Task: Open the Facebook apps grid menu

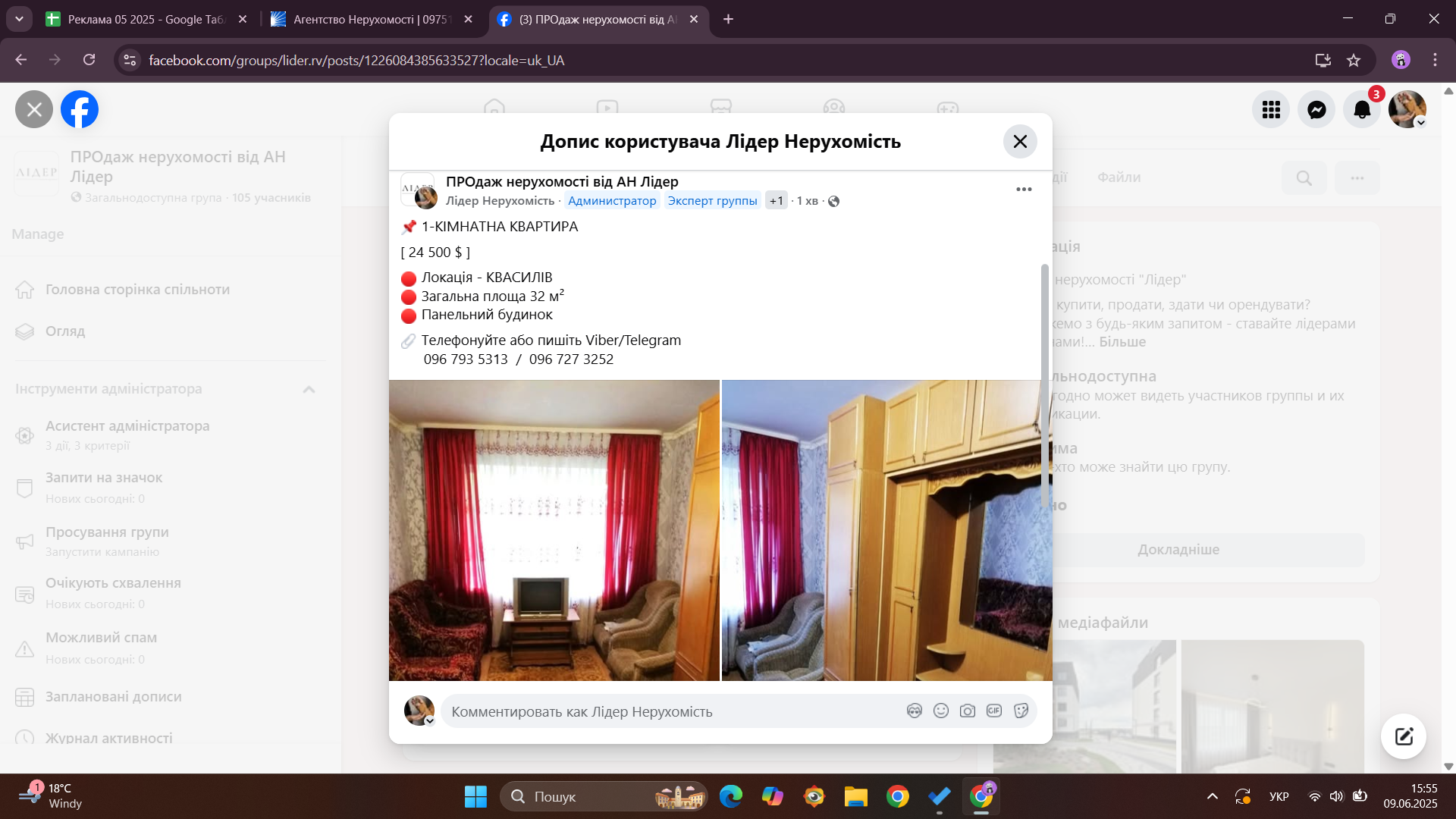Action: point(1271,110)
